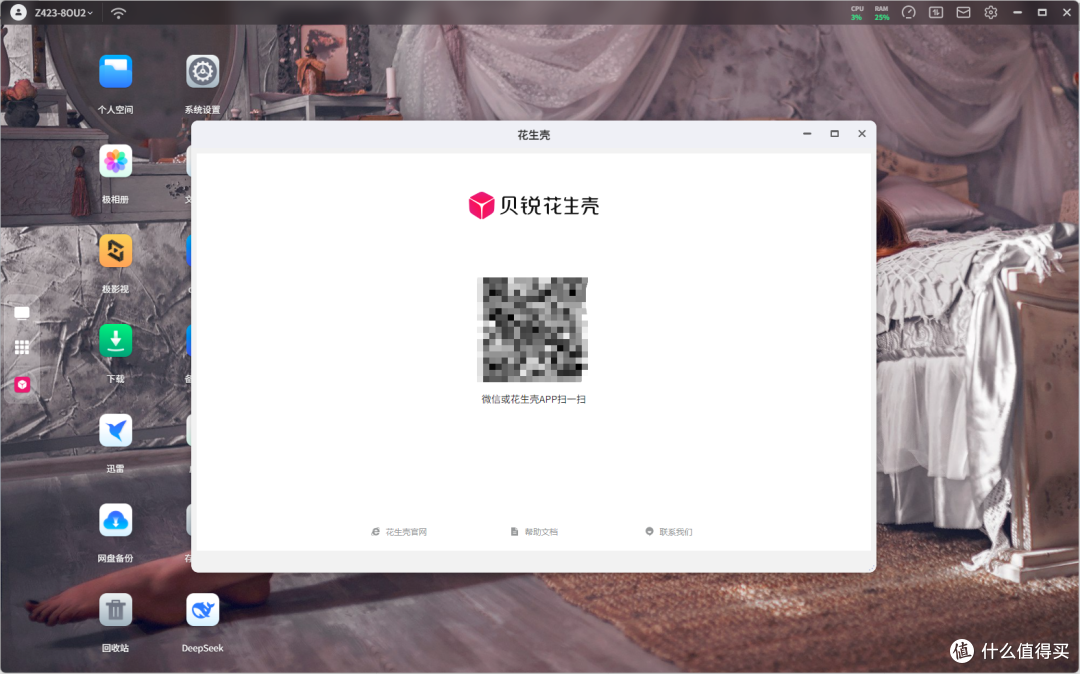
Task: Open 网盘备份 cloud backup app
Action: tap(115, 520)
